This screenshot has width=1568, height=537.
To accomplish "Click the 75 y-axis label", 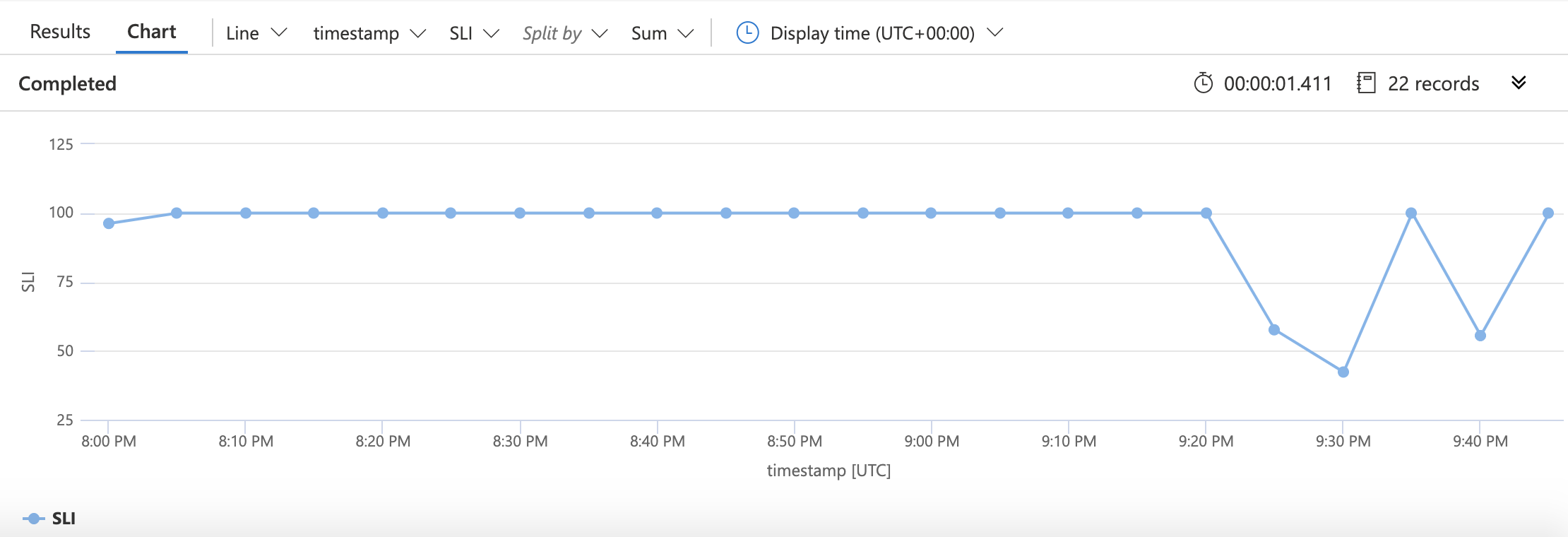I will 65,282.
